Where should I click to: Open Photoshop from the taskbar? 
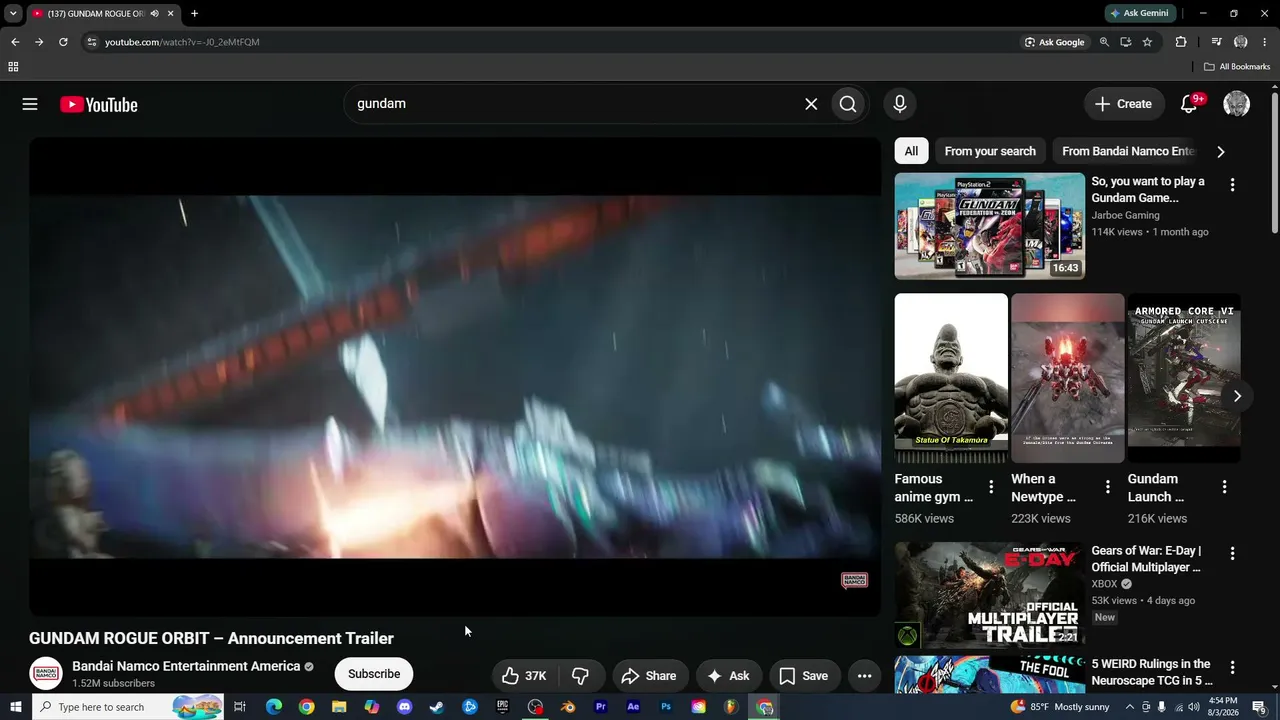666,707
